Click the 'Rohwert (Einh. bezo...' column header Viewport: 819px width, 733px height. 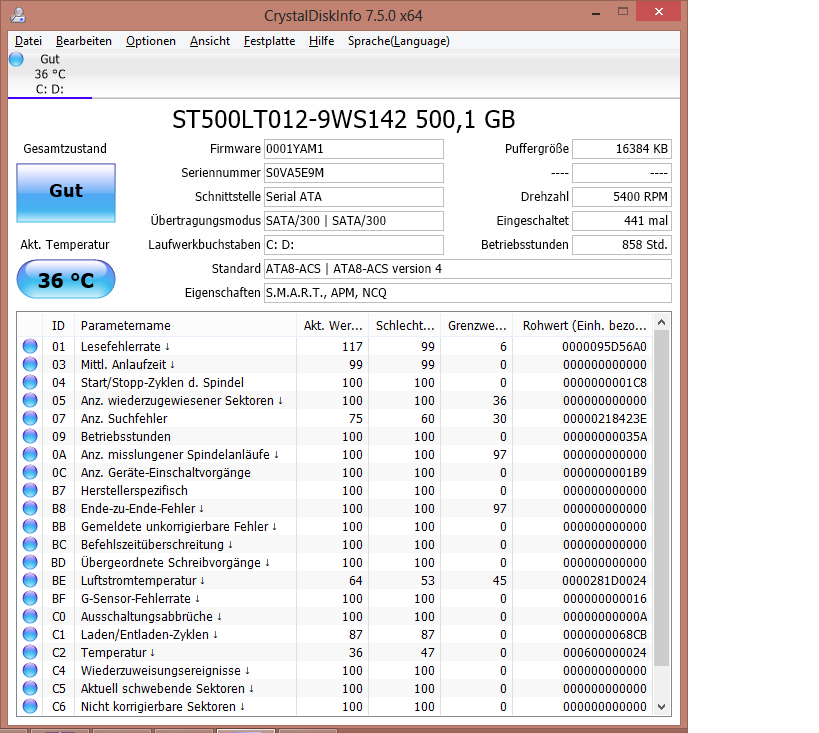coord(583,325)
